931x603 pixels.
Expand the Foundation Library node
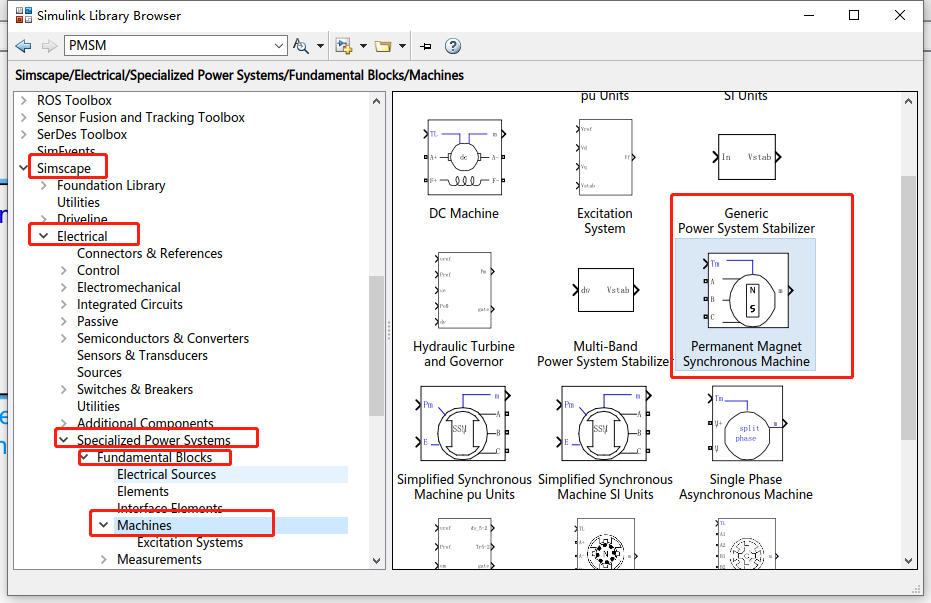coord(44,186)
